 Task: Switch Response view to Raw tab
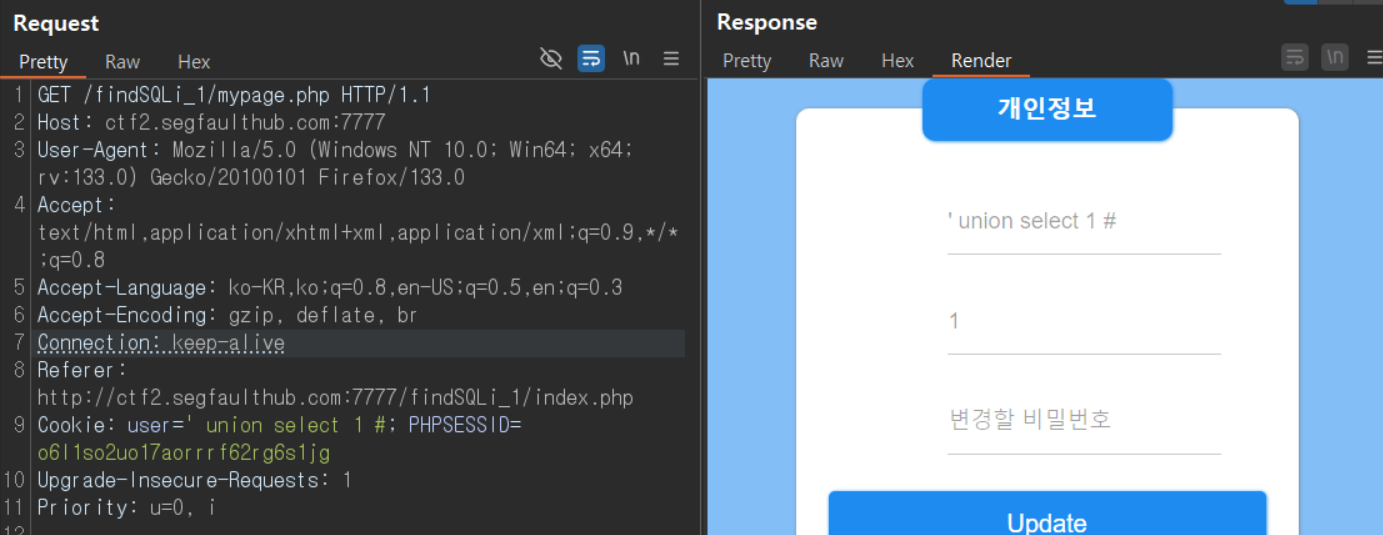pyautogui.click(x=826, y=61)
